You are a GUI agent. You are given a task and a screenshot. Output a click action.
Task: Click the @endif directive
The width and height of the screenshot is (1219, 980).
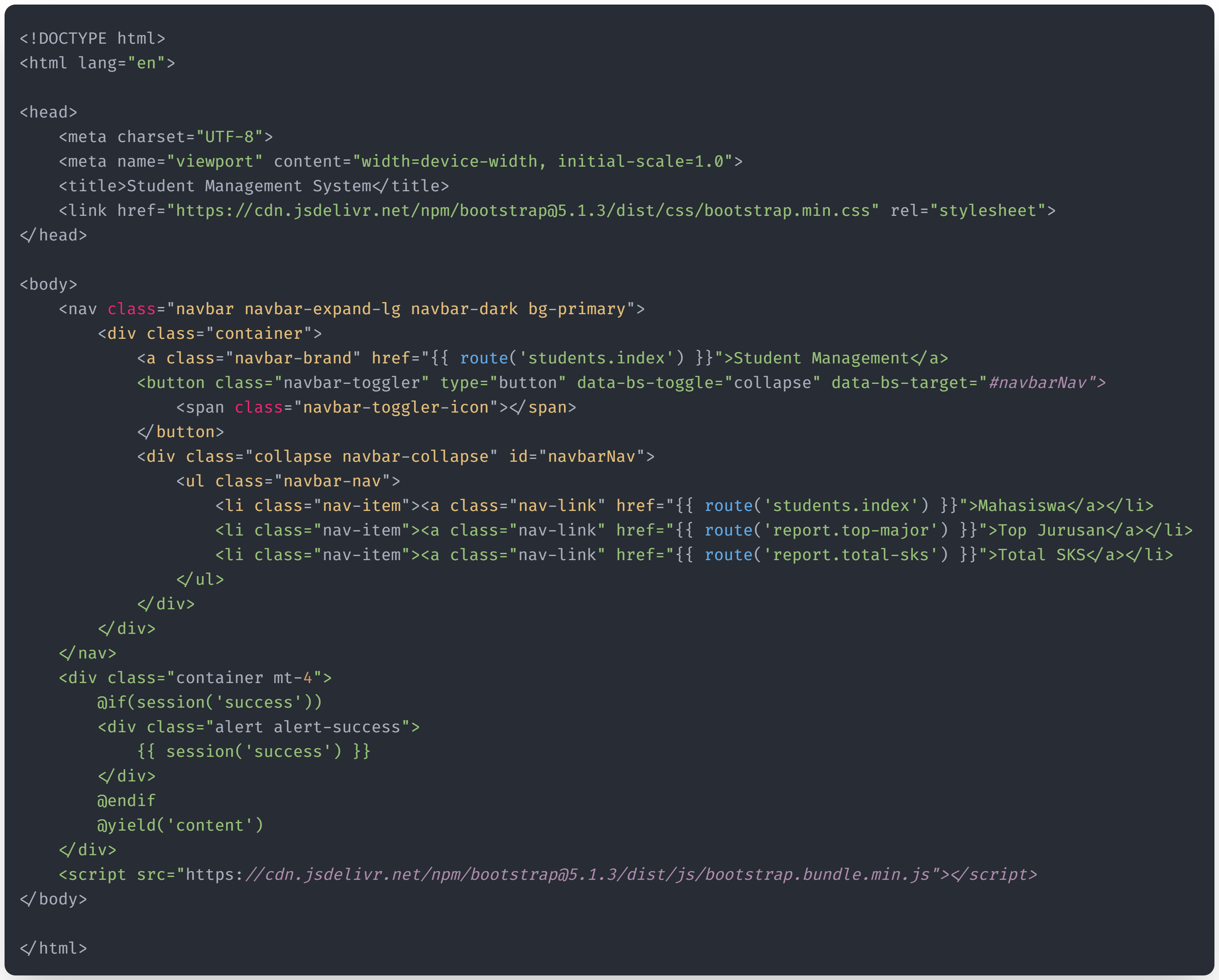tap(127, 800)
